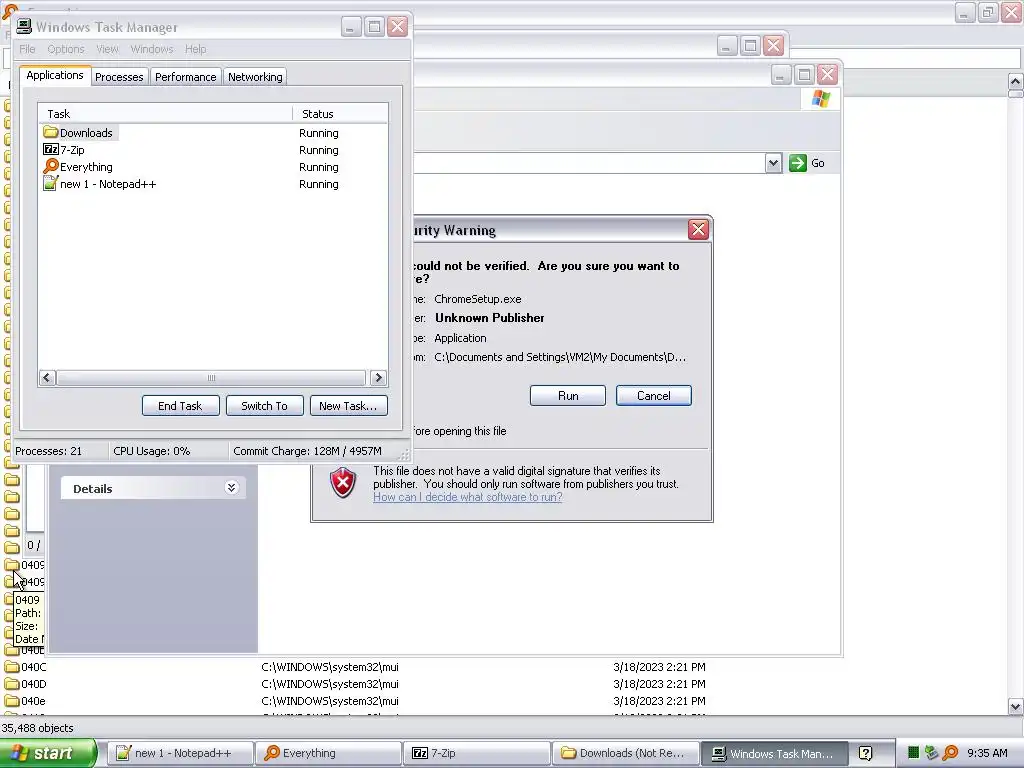Click the Unknown Publisher text
This screenshot has width=1024, height=768.
click(490, 318)
